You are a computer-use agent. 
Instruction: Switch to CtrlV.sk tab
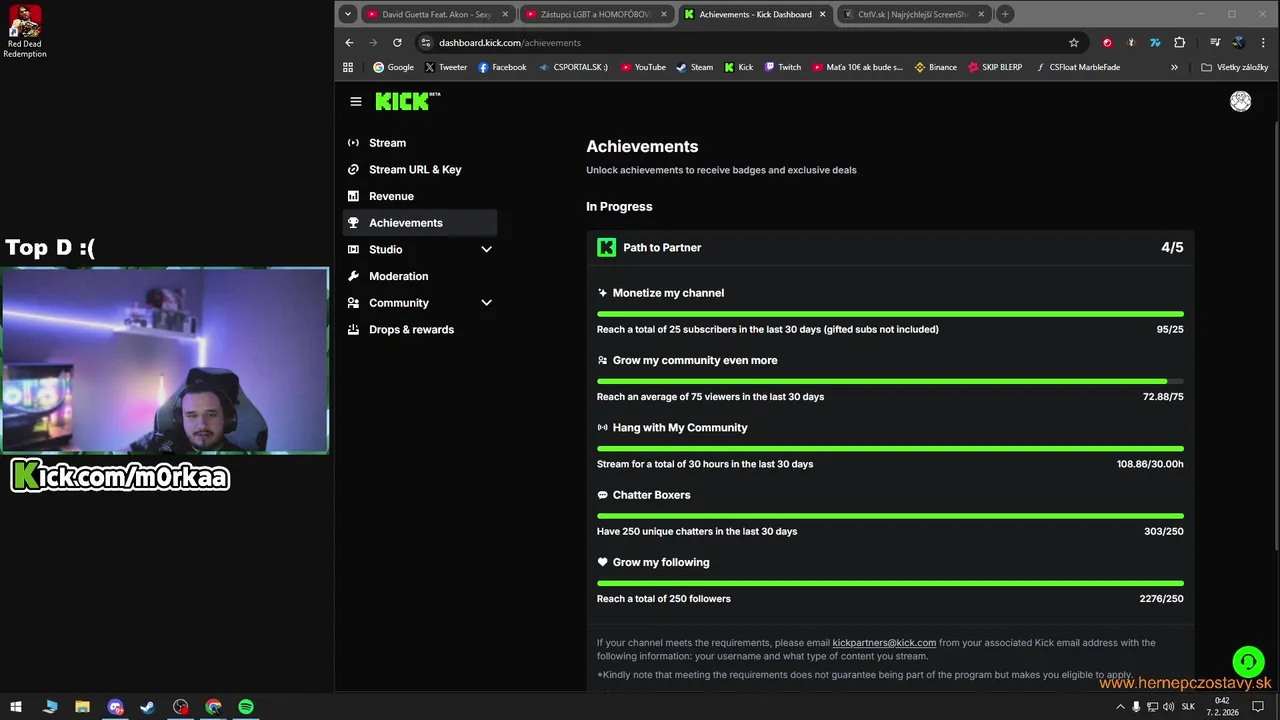913,14
